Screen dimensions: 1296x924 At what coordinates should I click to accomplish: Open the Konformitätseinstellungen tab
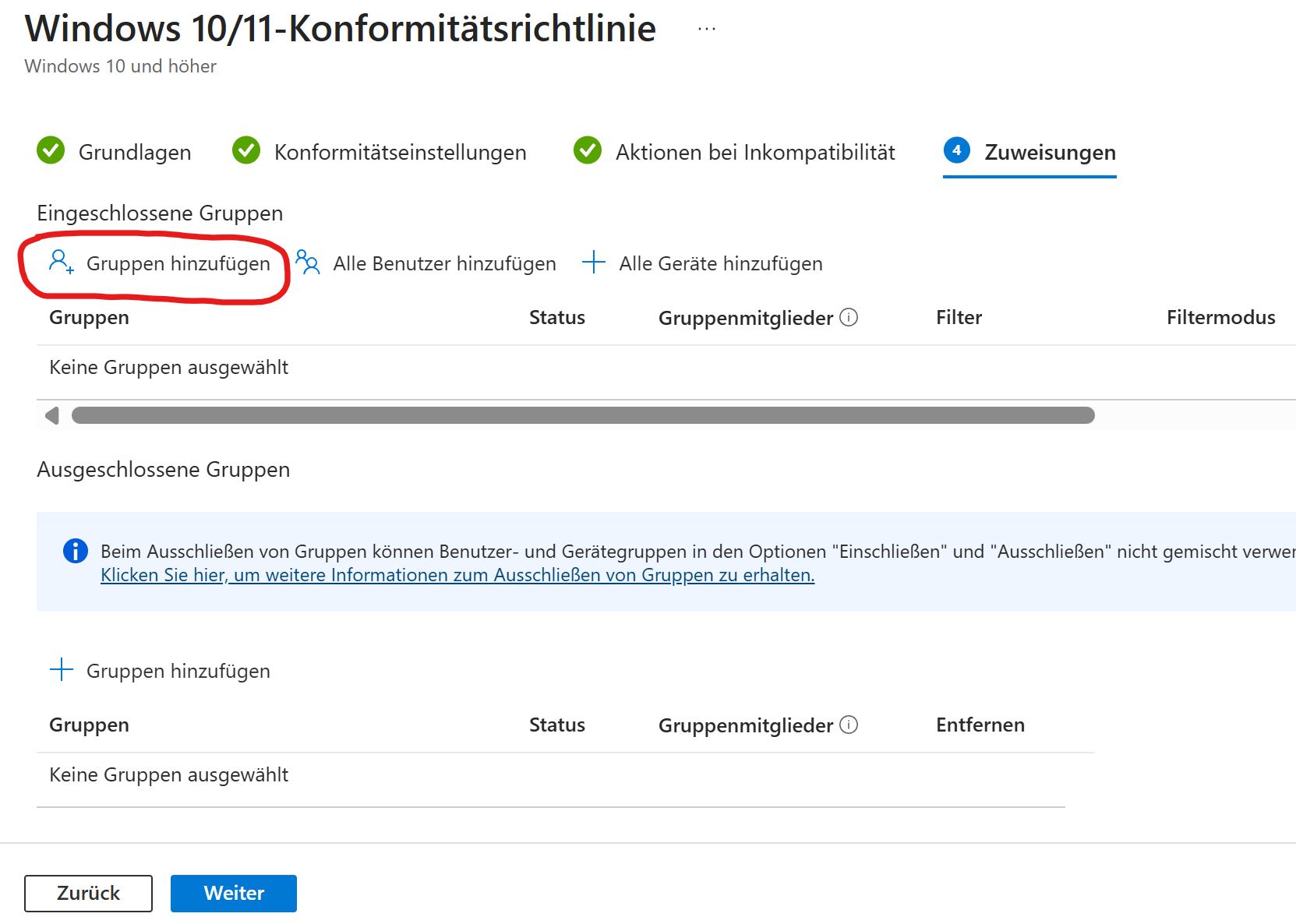coord(400,152)
